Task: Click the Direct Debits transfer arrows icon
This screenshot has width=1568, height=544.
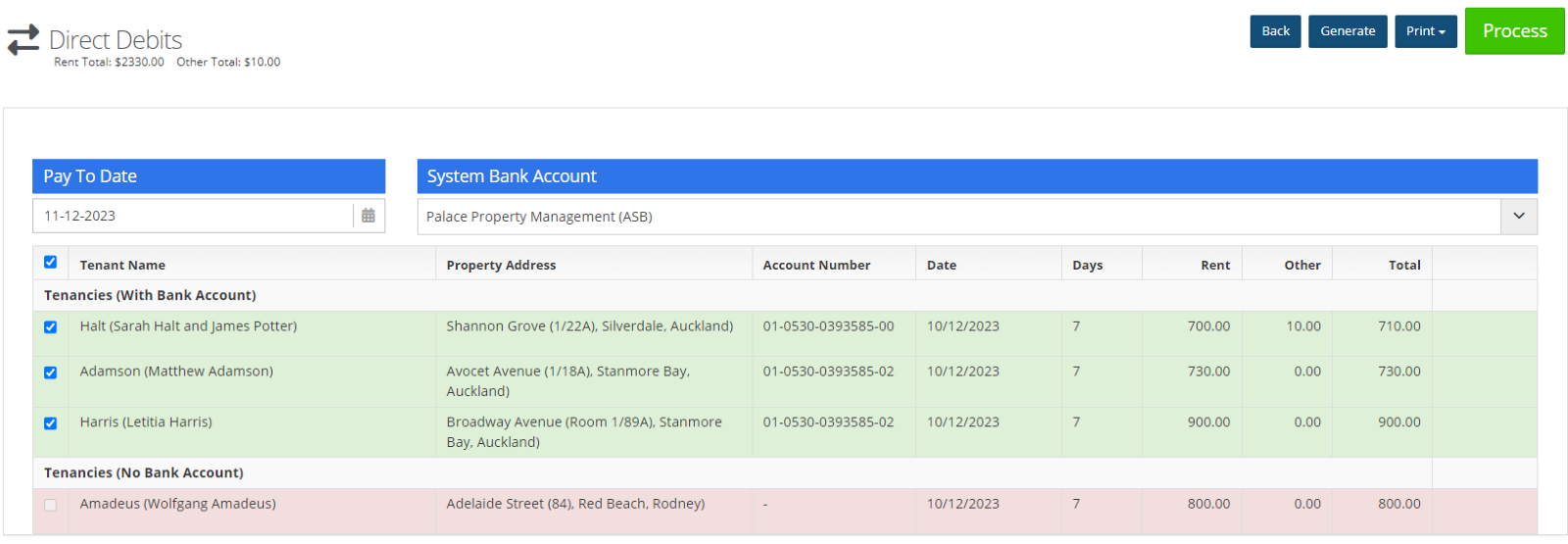Action: pos(23,40)
